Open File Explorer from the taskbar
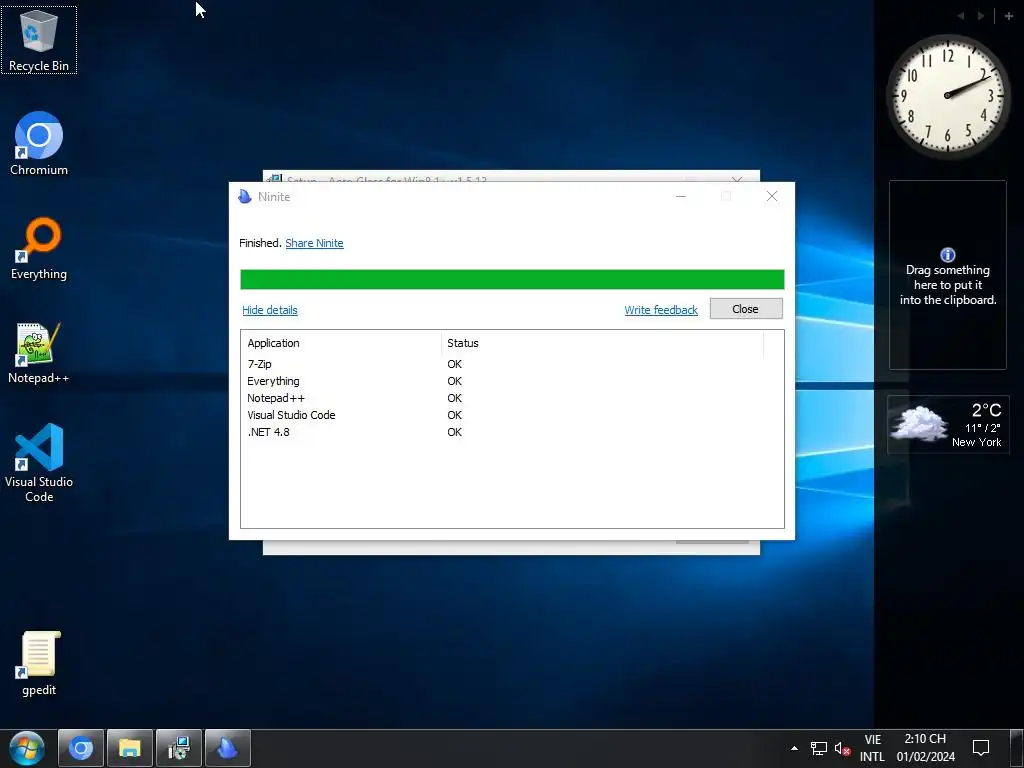 (130, 748)
